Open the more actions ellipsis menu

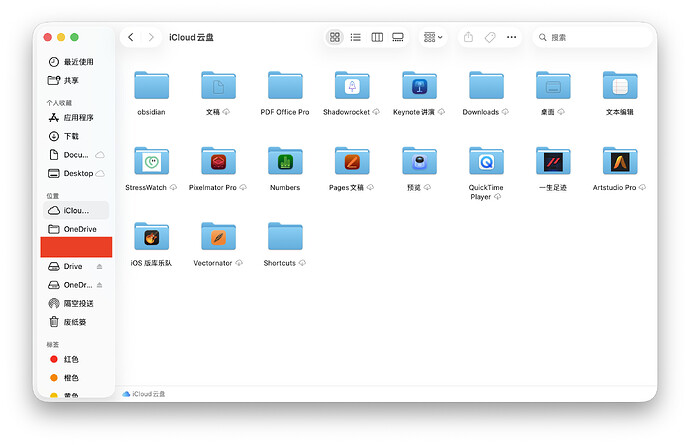coord(511,37)
